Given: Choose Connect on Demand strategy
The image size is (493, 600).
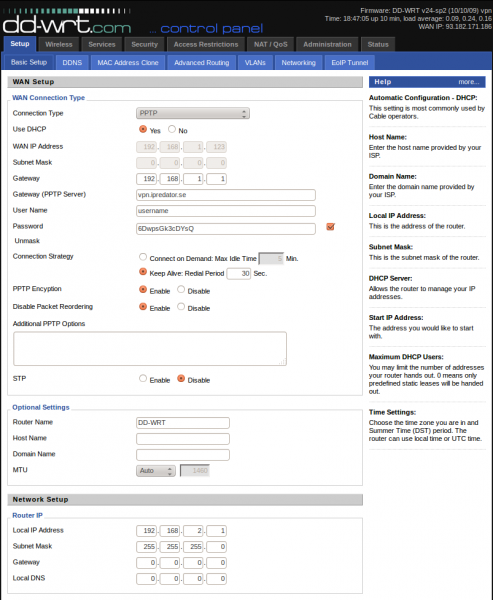Looking at the screenshot, I should (x=143, y=257).
